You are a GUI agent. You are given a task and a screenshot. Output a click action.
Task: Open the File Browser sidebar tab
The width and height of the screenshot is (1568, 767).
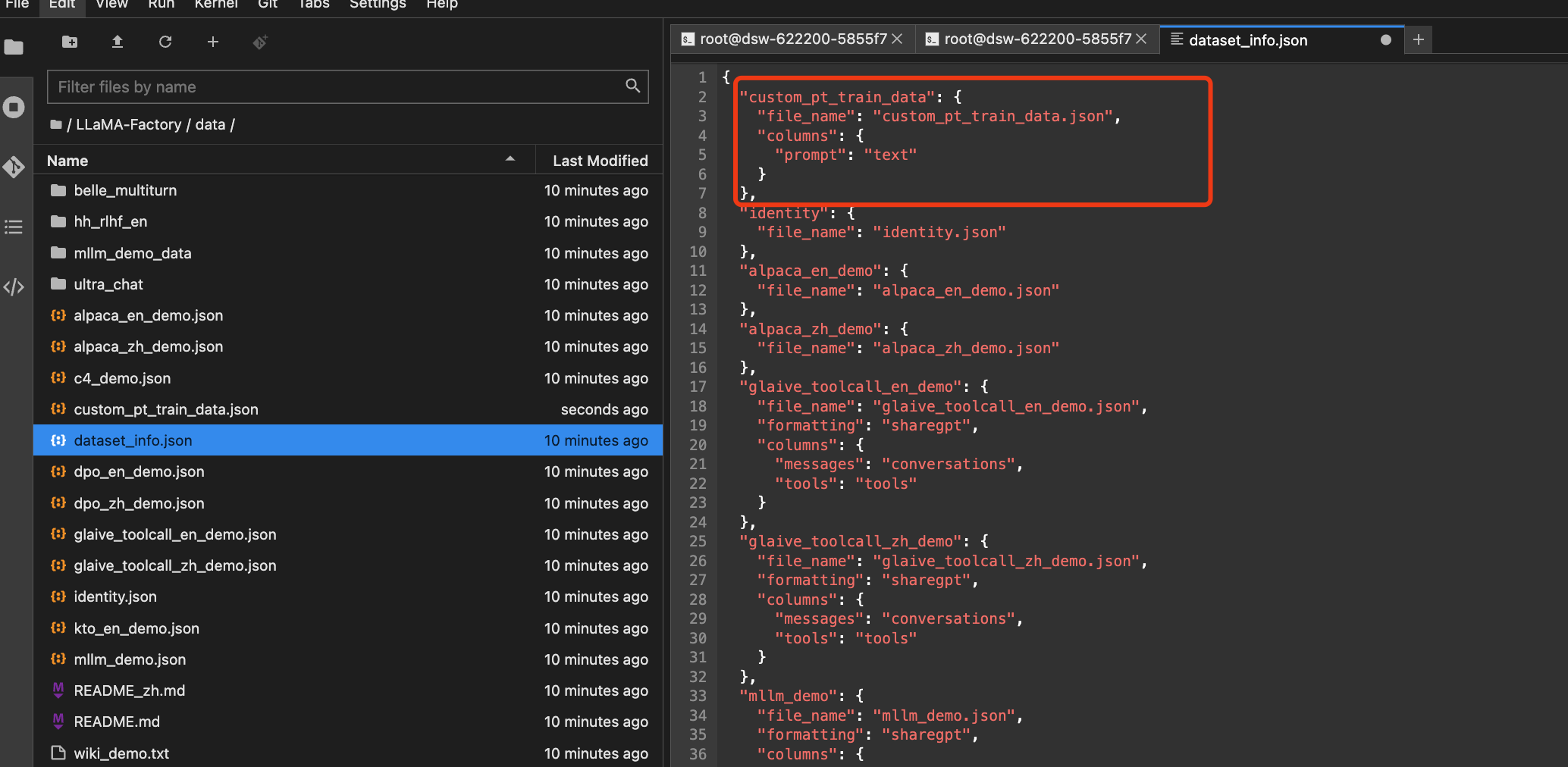click(x=14, y=47)
